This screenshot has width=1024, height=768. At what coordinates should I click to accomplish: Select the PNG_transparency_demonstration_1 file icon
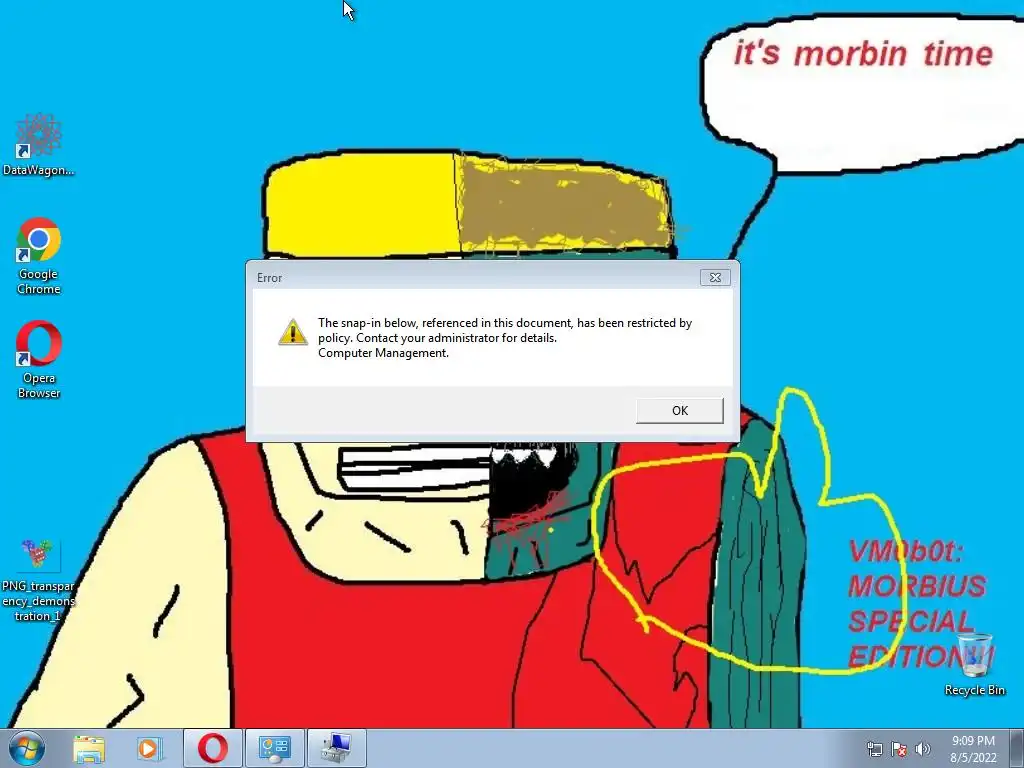pyautogui.click(x=39, y=581)
